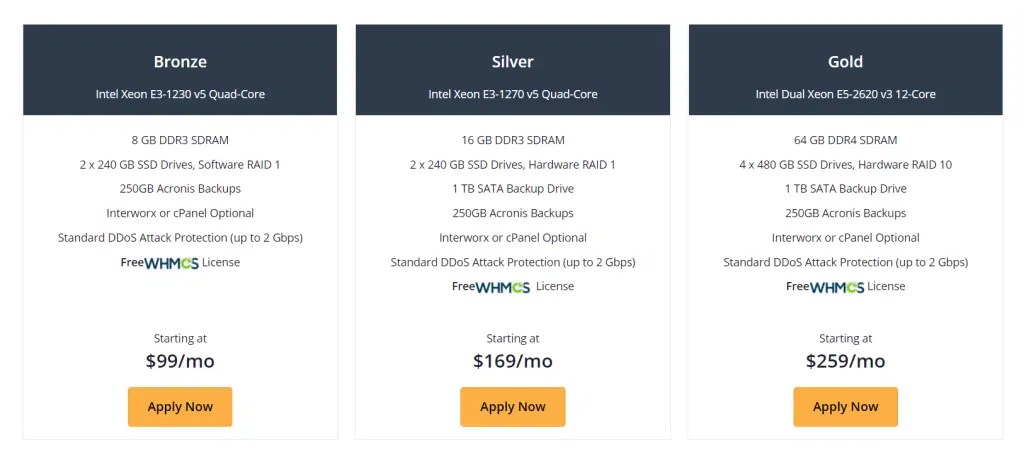The width and height of the screenshot is (1024, 457).
Task: Click Interworx or cPanel Optional in Gold card
Action: coord(845,238)
